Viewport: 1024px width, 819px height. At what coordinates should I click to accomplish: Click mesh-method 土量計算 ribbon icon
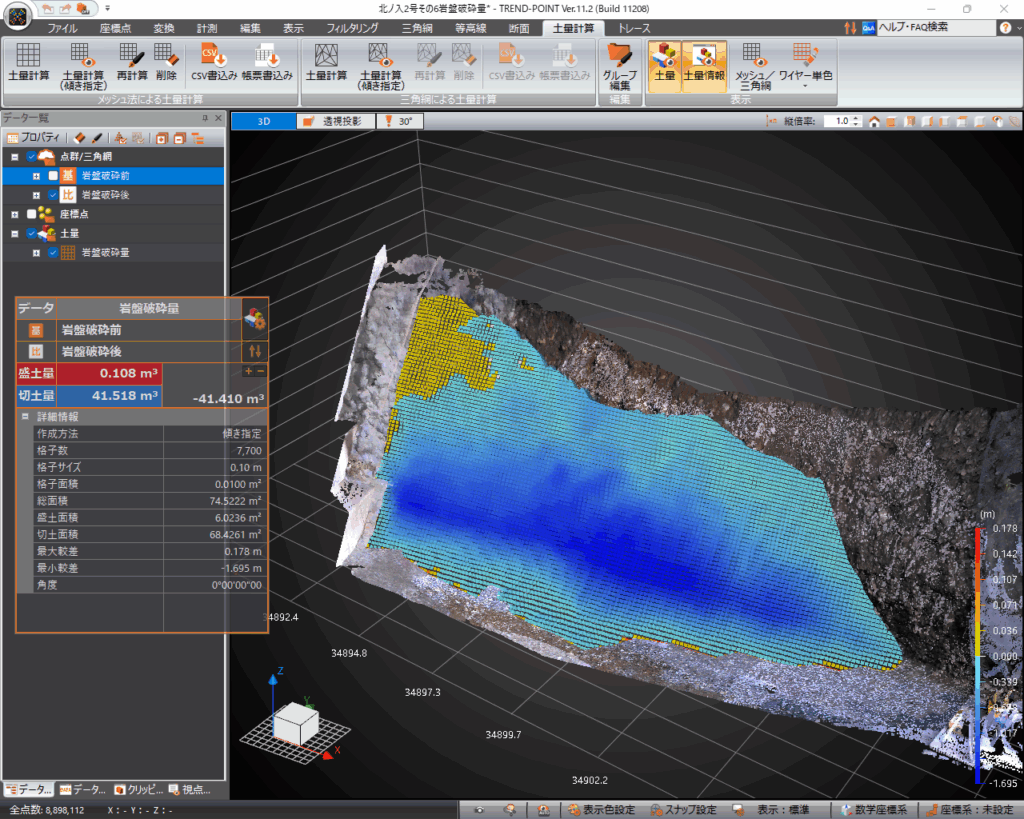tap(28, 62)
